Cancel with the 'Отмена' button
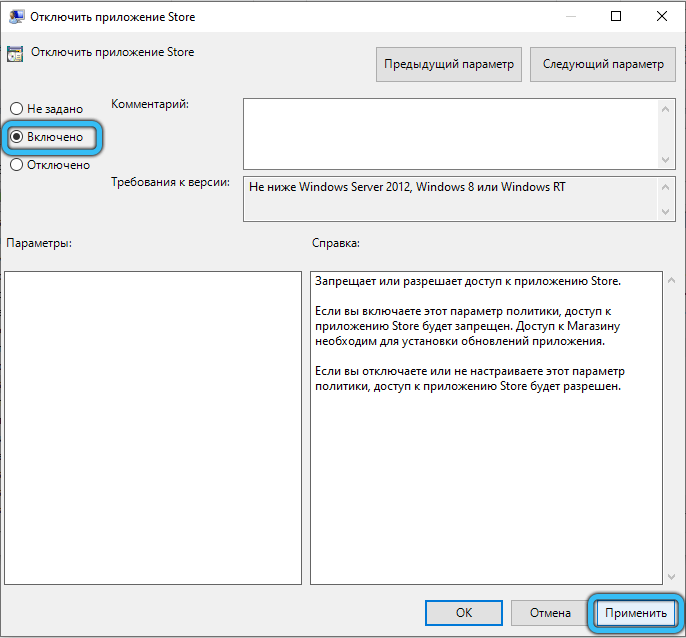Viewport: 686px width, 638px height. tap(550, 613)
